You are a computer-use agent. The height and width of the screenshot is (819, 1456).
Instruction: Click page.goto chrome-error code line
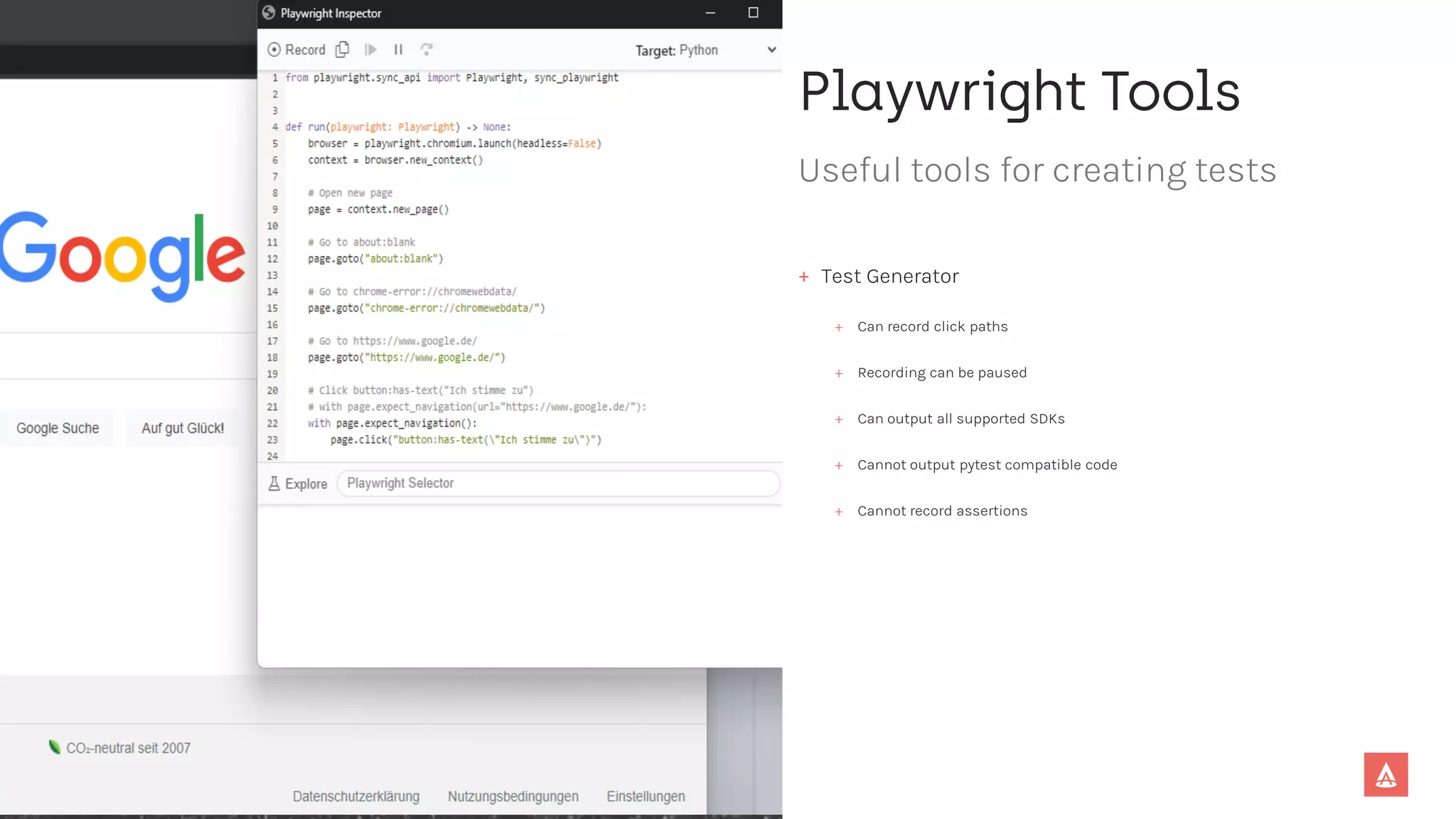point(427,309)
